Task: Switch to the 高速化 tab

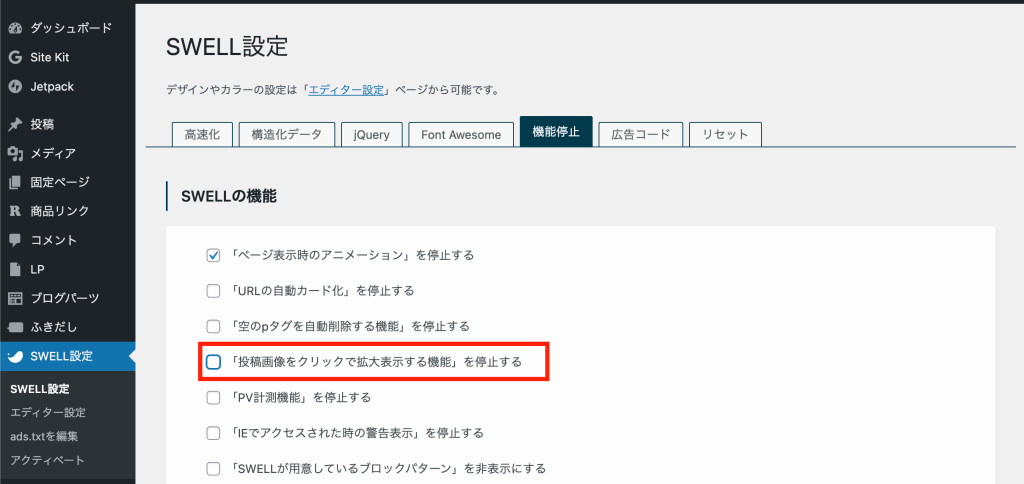Action: (202, 135)
